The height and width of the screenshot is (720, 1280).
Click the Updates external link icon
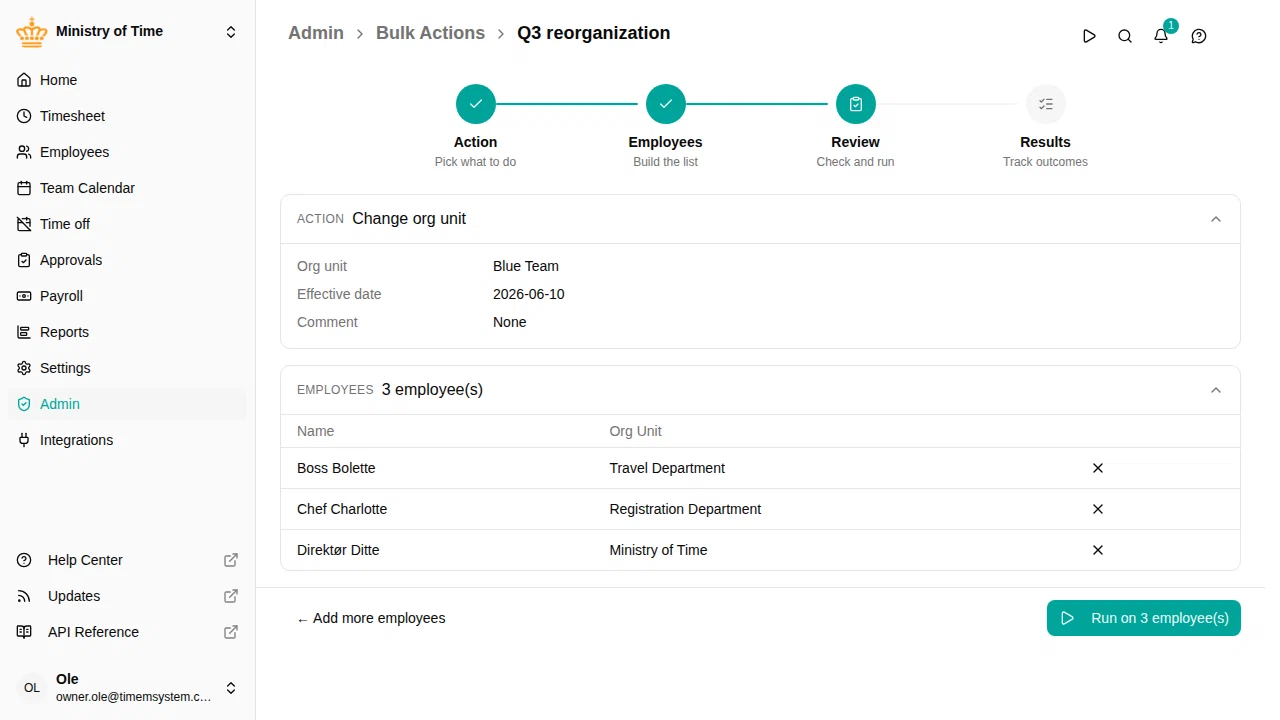coord(231,596)
